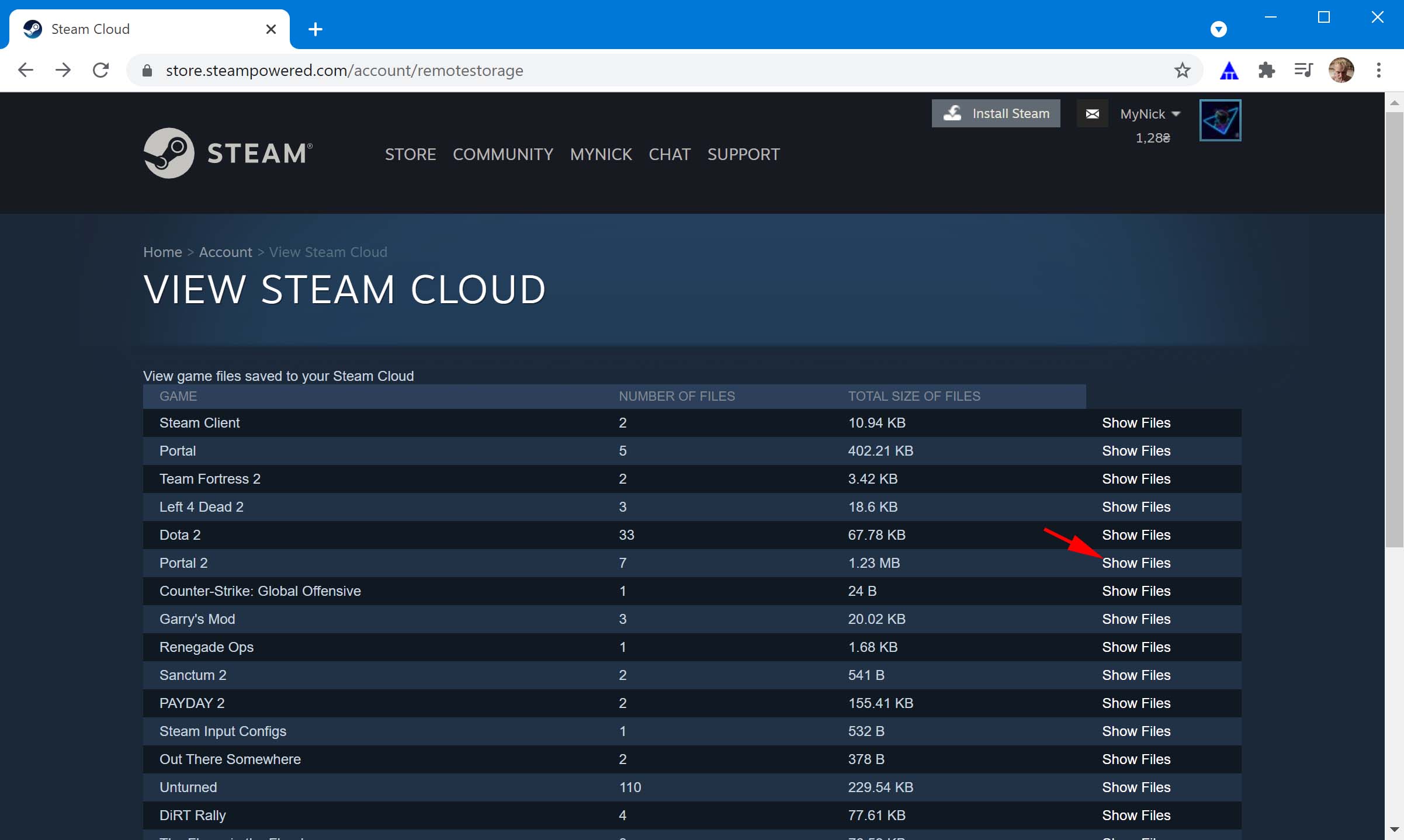Click the email/message icon
Screen dimensions: 1404x840
(x=1091, y=113)
